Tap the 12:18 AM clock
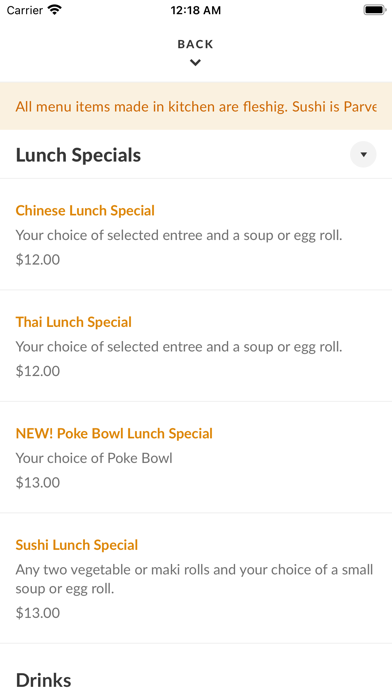 [195, 10]
